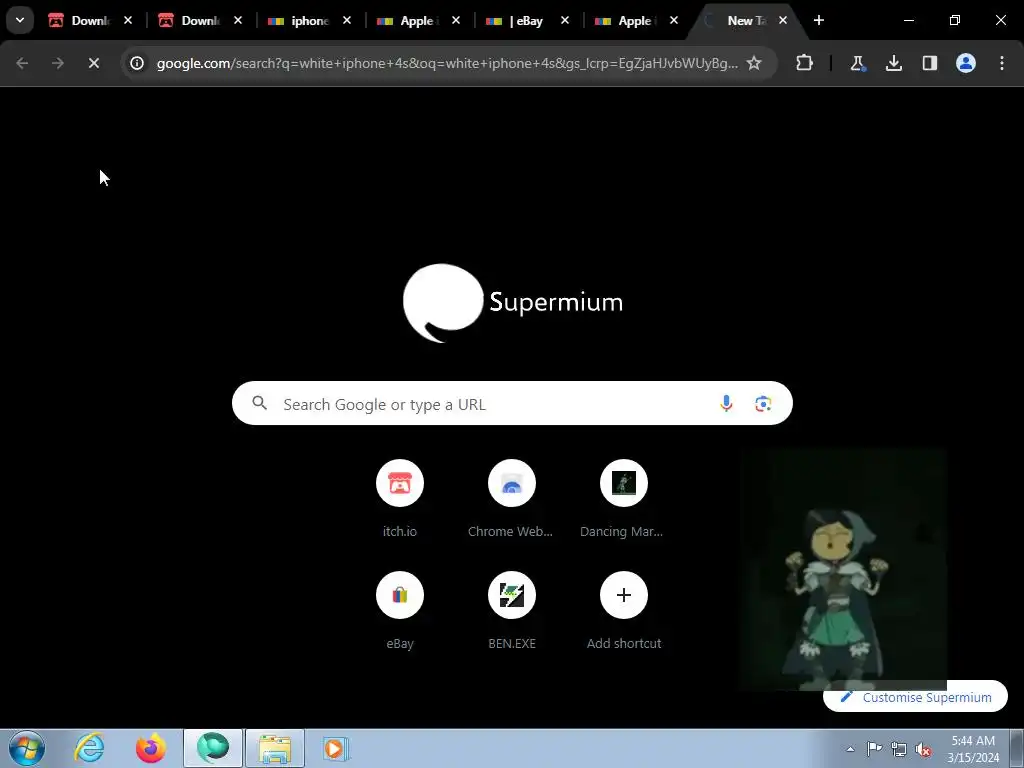Open Windows Explorer from taskbar
This screenshot has width=1024, height=768.
tap(275, 748)
